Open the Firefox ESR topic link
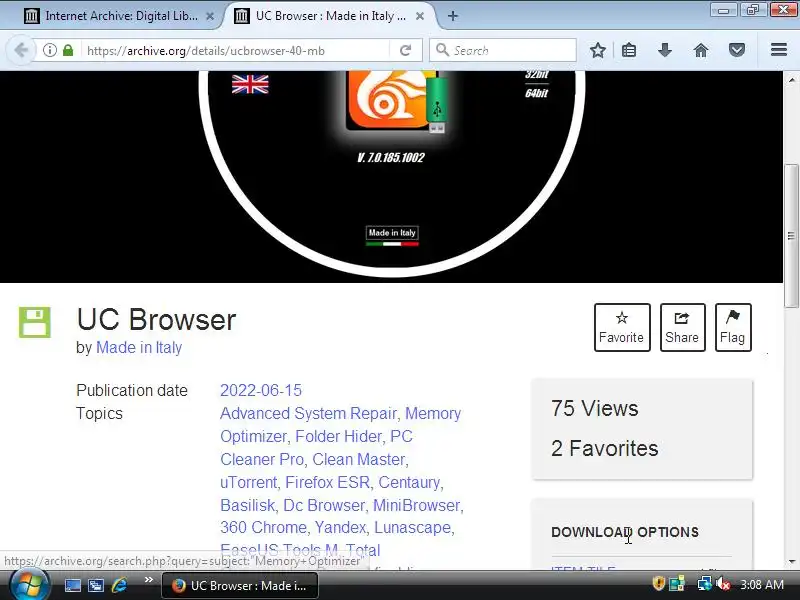This screenshot has width=800, height=600. (327, 482)
